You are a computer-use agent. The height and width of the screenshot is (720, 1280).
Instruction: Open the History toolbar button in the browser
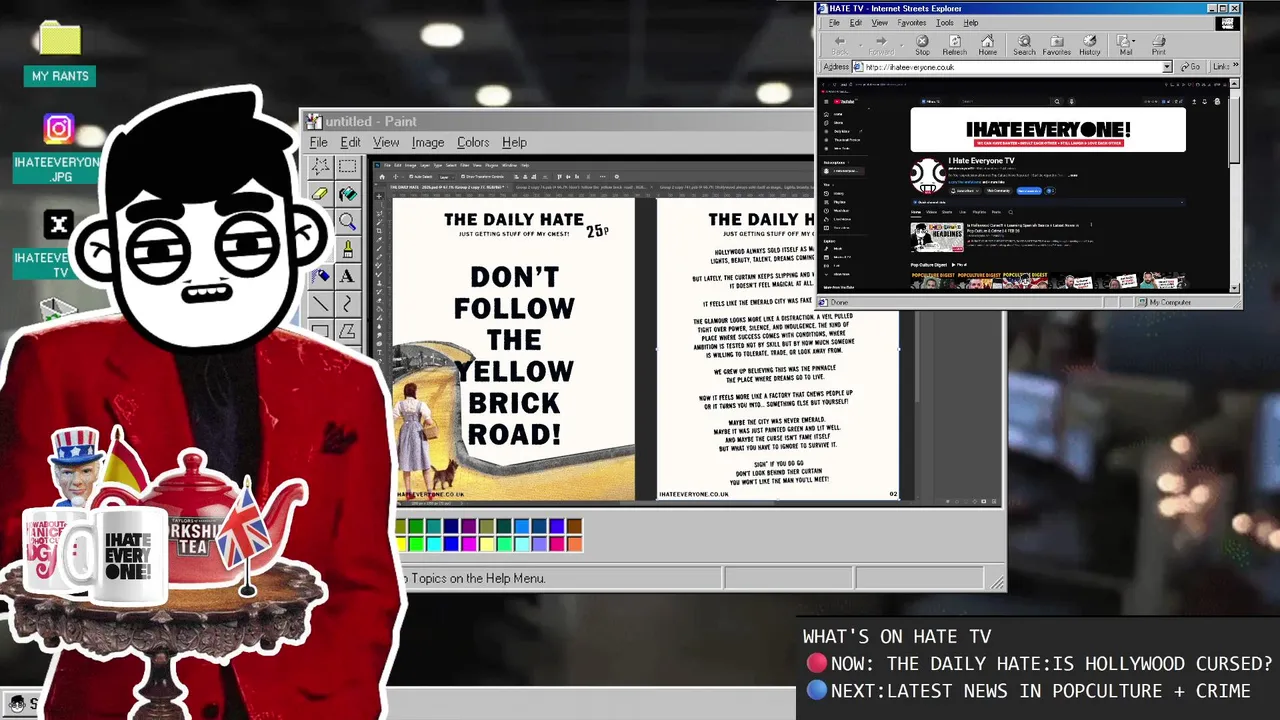[1089, 45]
